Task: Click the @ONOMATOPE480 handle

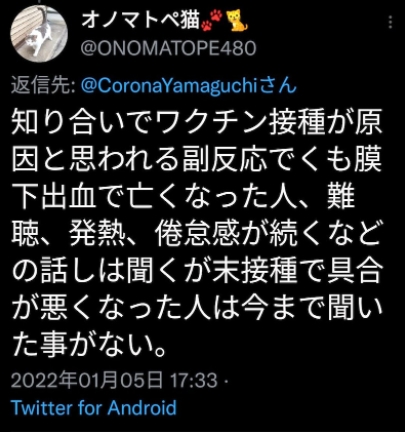Action: [x=168, y=48]
